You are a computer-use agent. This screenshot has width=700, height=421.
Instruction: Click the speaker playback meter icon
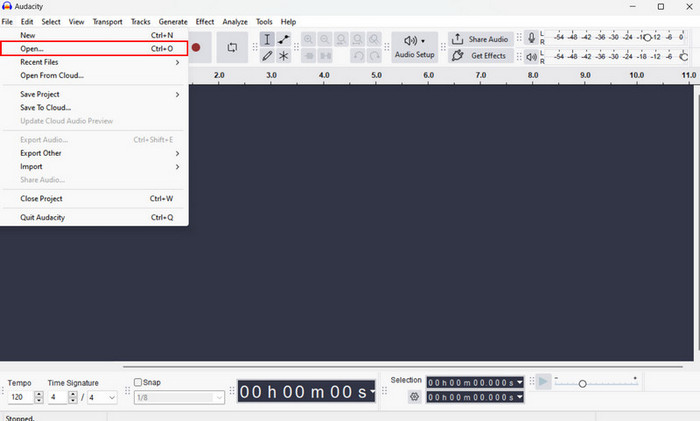(531, 57)
